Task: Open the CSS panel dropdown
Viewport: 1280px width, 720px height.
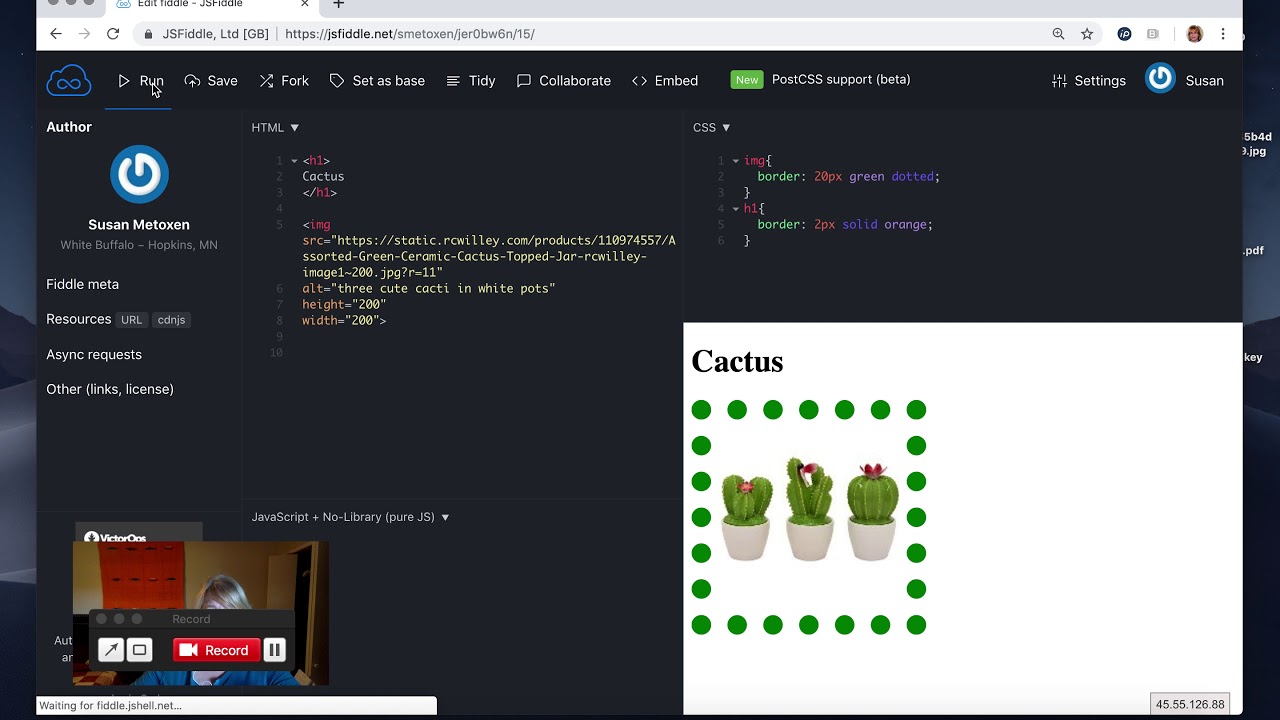Action: (x=711, y=128)
